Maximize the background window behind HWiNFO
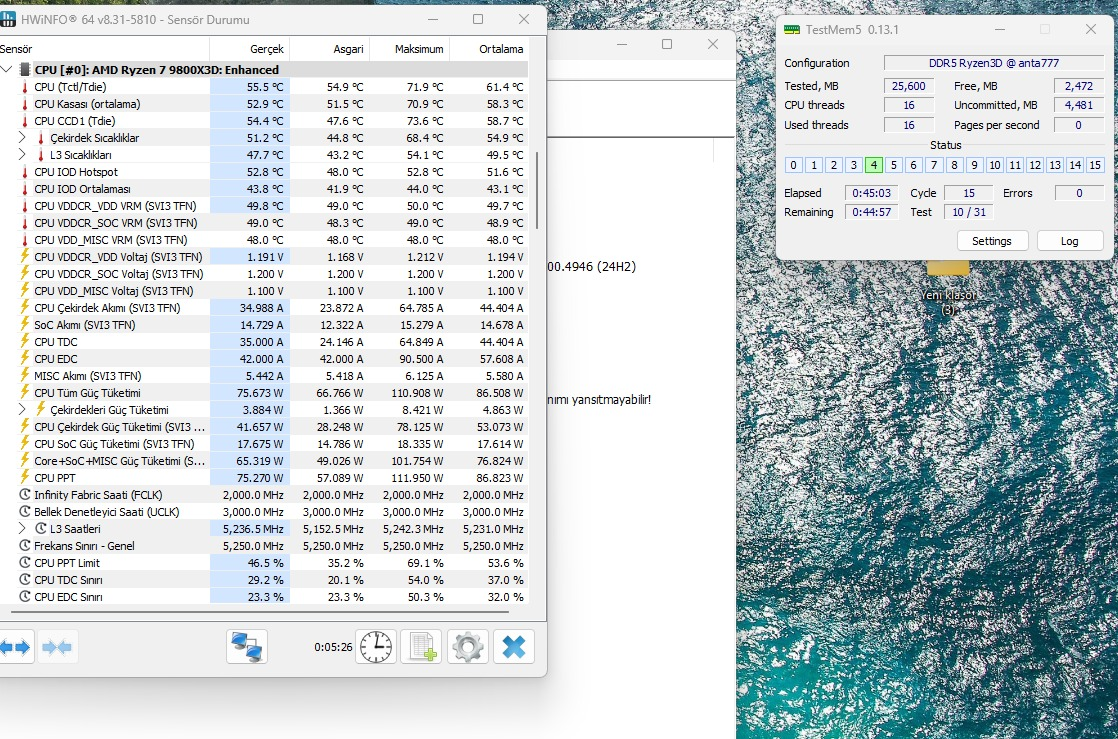 tap(667, 44)
